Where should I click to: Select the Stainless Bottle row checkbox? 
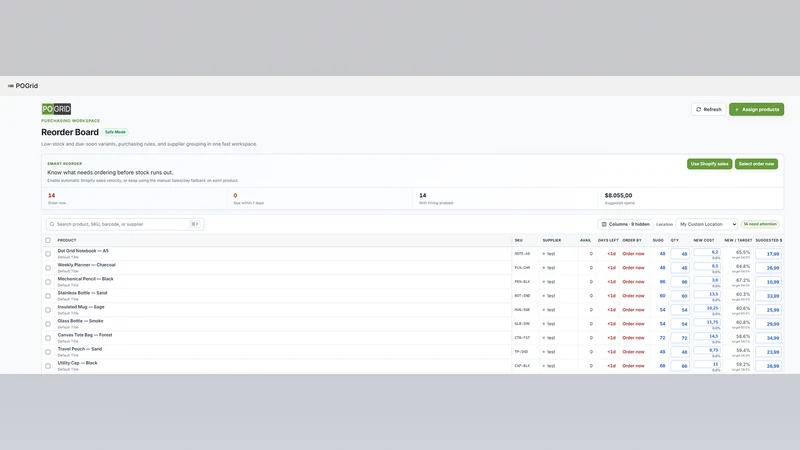click(x=48, y=296)
